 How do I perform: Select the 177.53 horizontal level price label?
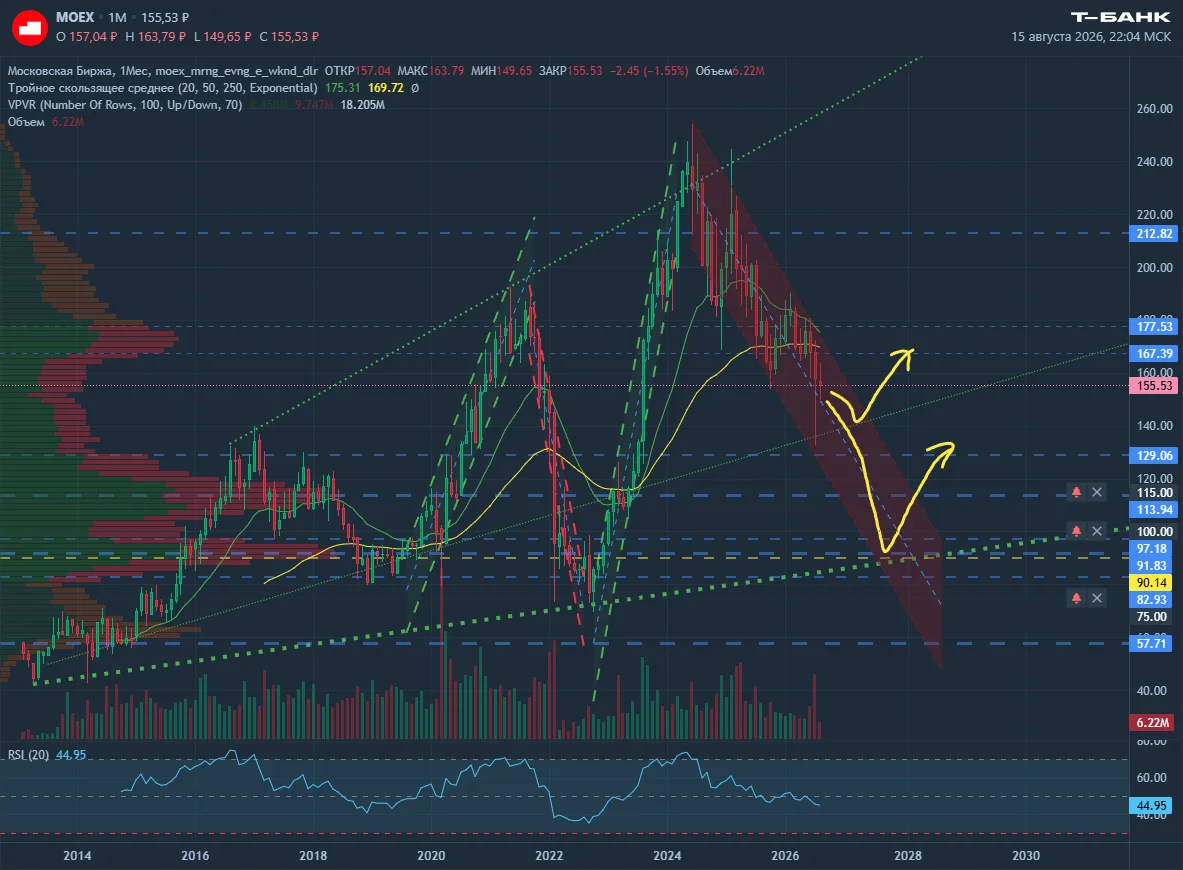click(1154, 327)
